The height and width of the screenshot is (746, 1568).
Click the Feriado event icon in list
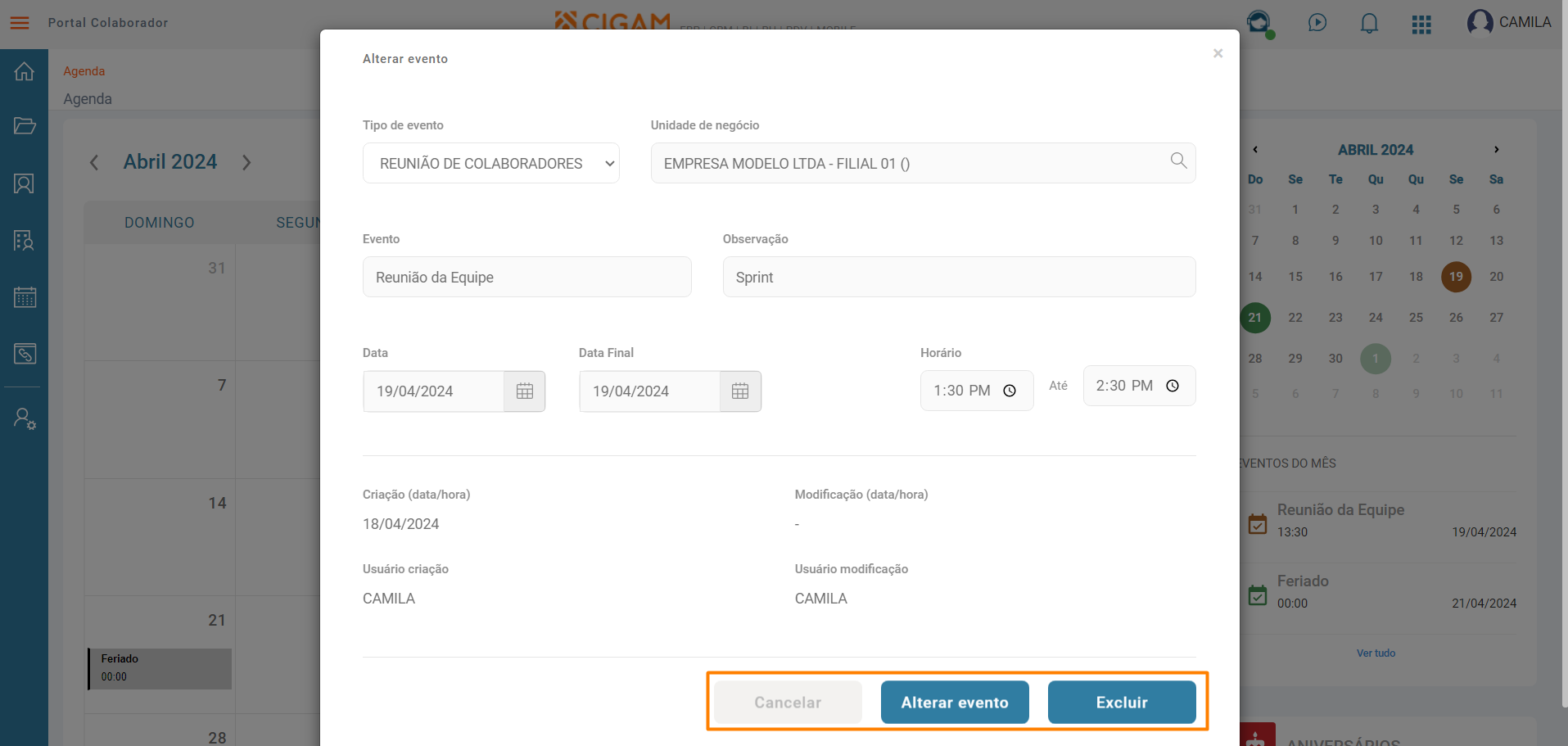1258,595
